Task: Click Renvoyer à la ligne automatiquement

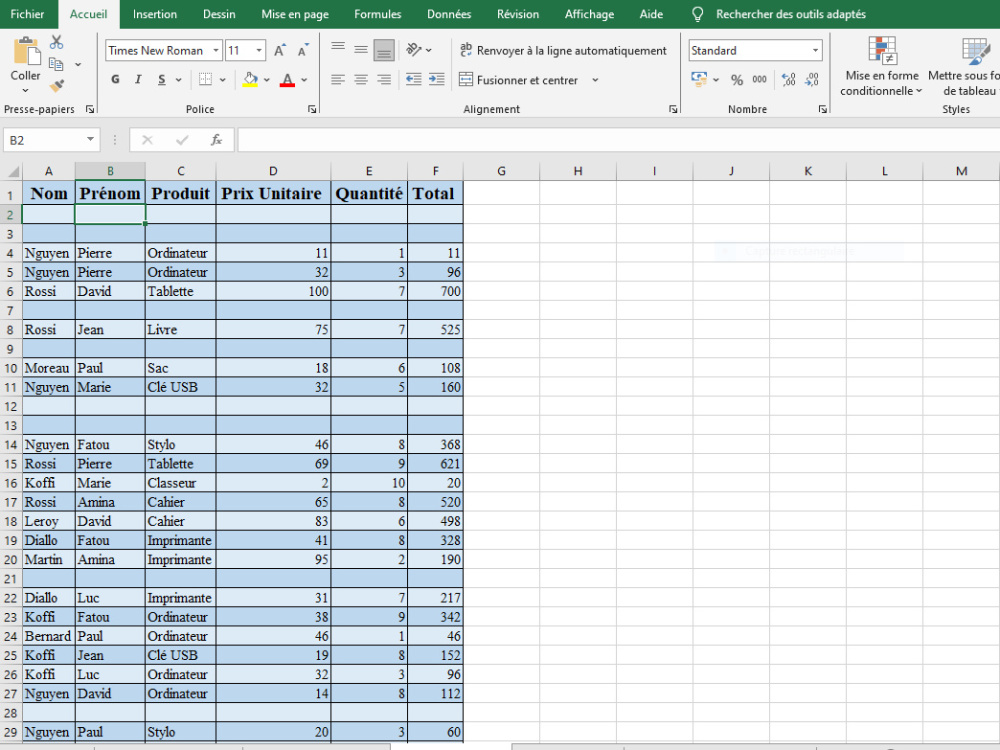Action: [563, 50]
